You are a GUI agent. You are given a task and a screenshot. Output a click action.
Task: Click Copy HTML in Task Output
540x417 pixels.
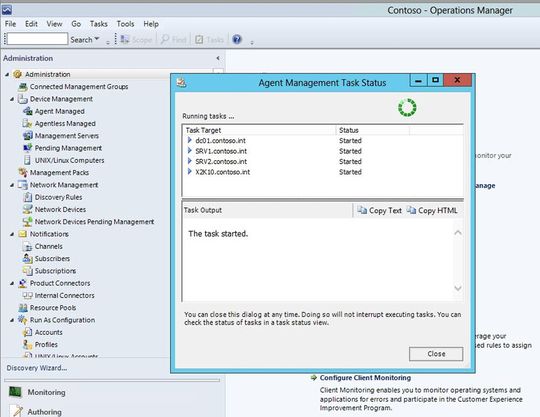pyautogui.click(x=432, y=210)
